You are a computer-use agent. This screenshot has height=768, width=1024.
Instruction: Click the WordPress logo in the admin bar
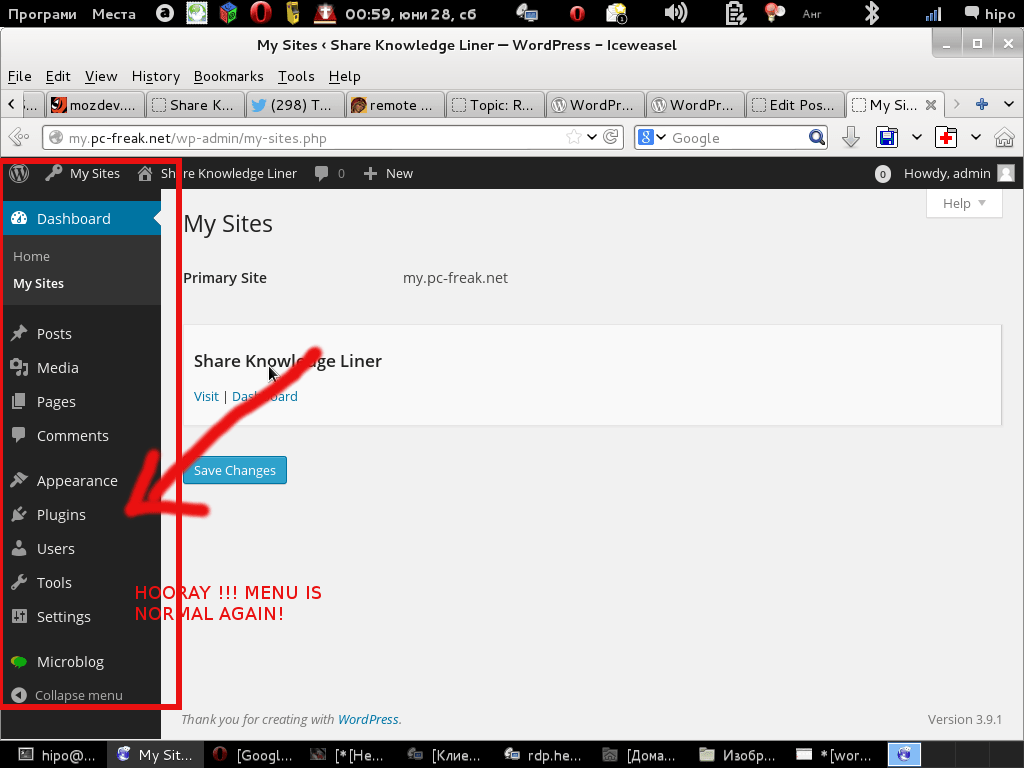17,173
